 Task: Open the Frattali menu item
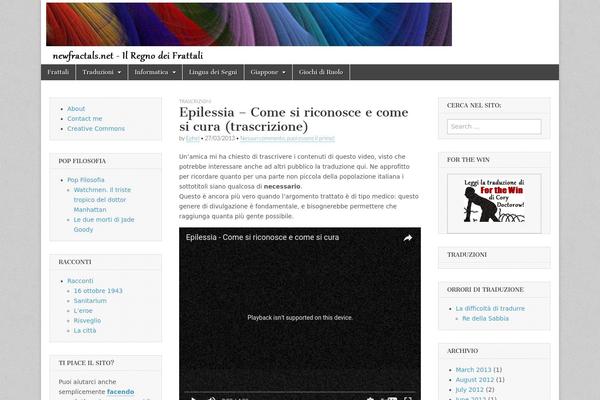(58, 72)
